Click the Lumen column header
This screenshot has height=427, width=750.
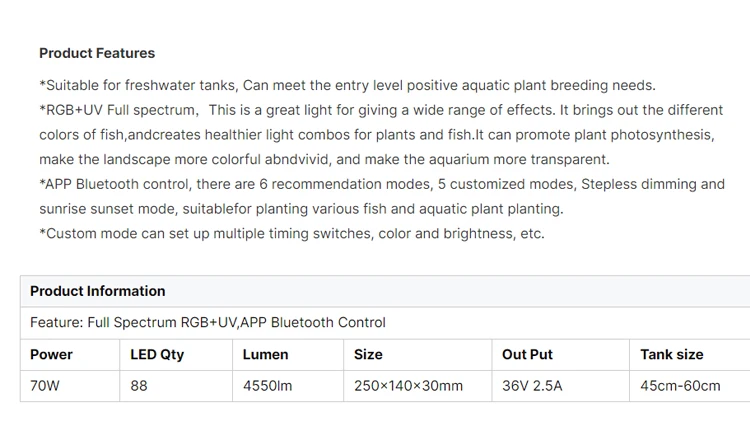pos(288,355)
